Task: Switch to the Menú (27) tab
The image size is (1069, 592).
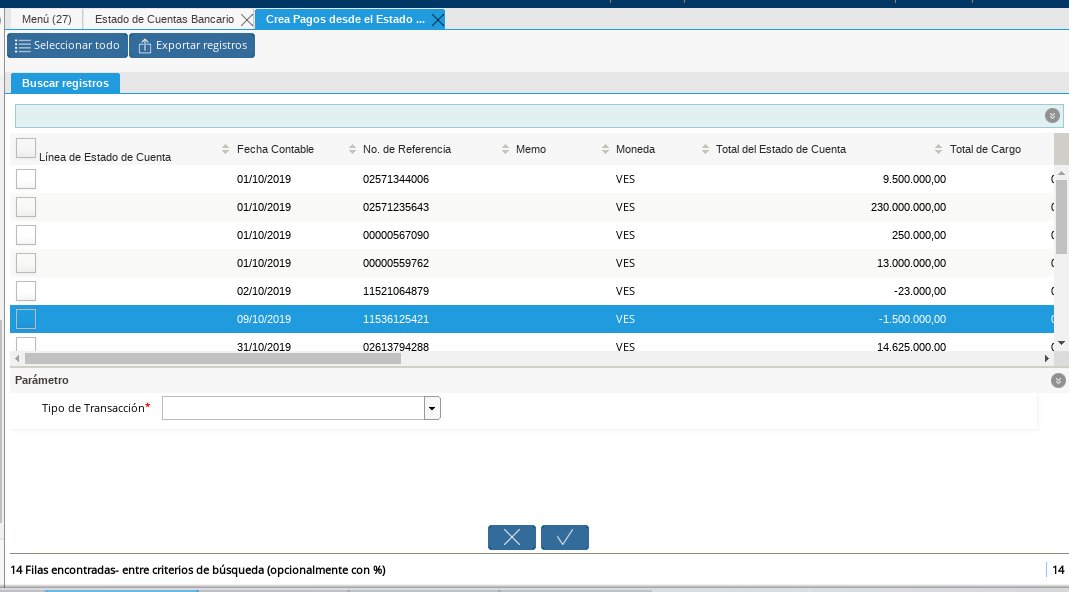Action: click(46, 19)
